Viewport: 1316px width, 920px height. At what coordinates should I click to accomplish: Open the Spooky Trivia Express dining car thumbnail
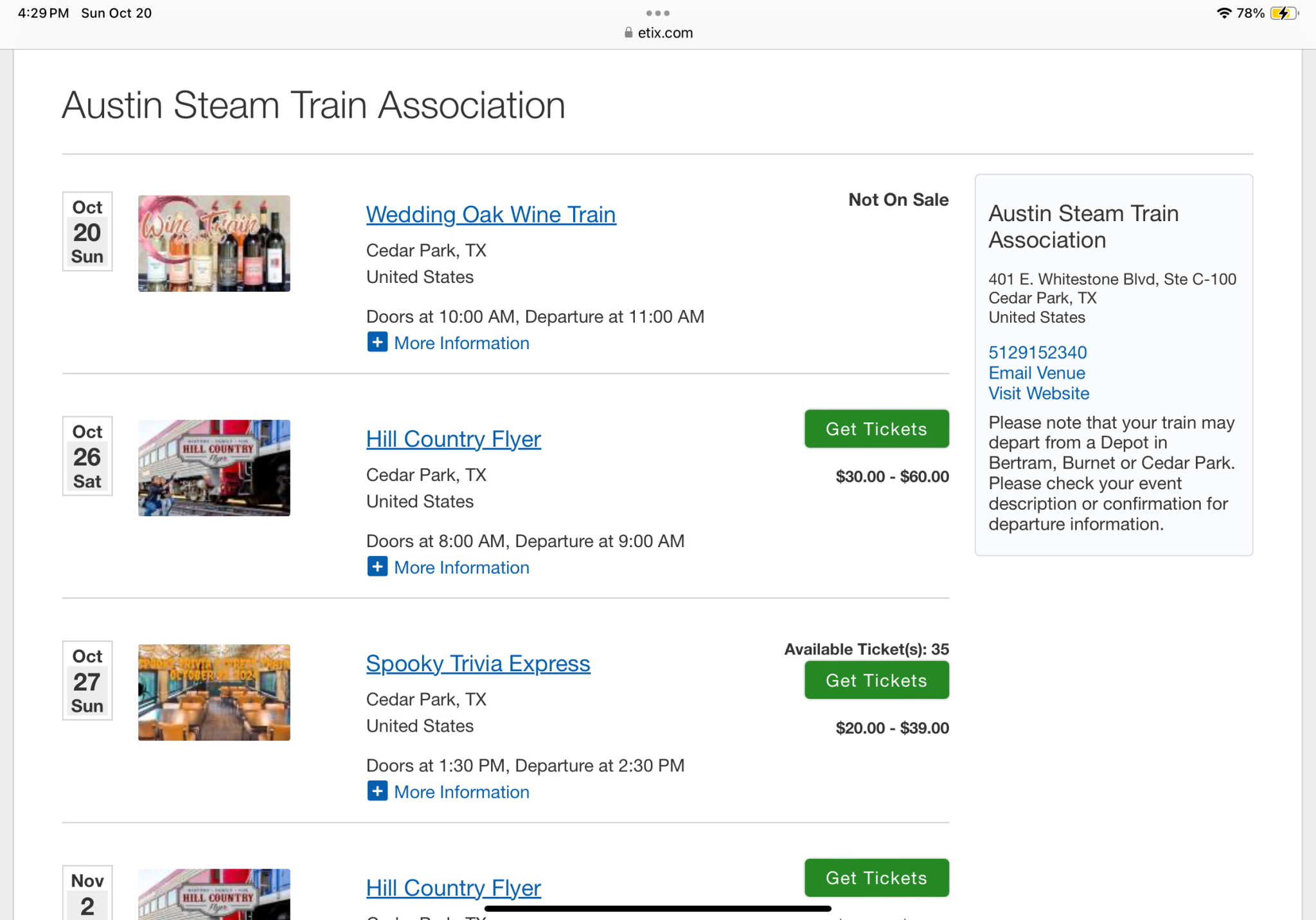pos(214,692)
